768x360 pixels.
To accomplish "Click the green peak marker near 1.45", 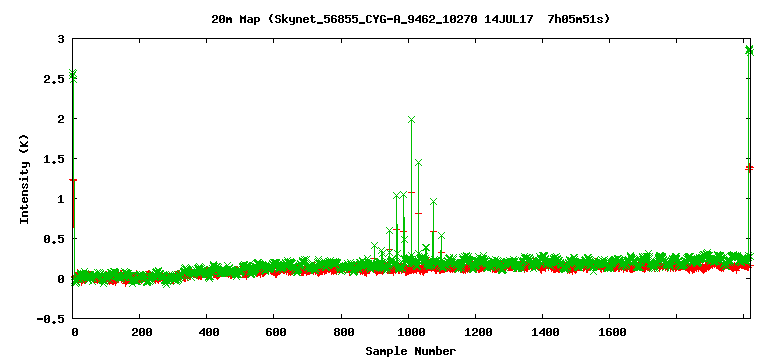I will coord(418,163).
